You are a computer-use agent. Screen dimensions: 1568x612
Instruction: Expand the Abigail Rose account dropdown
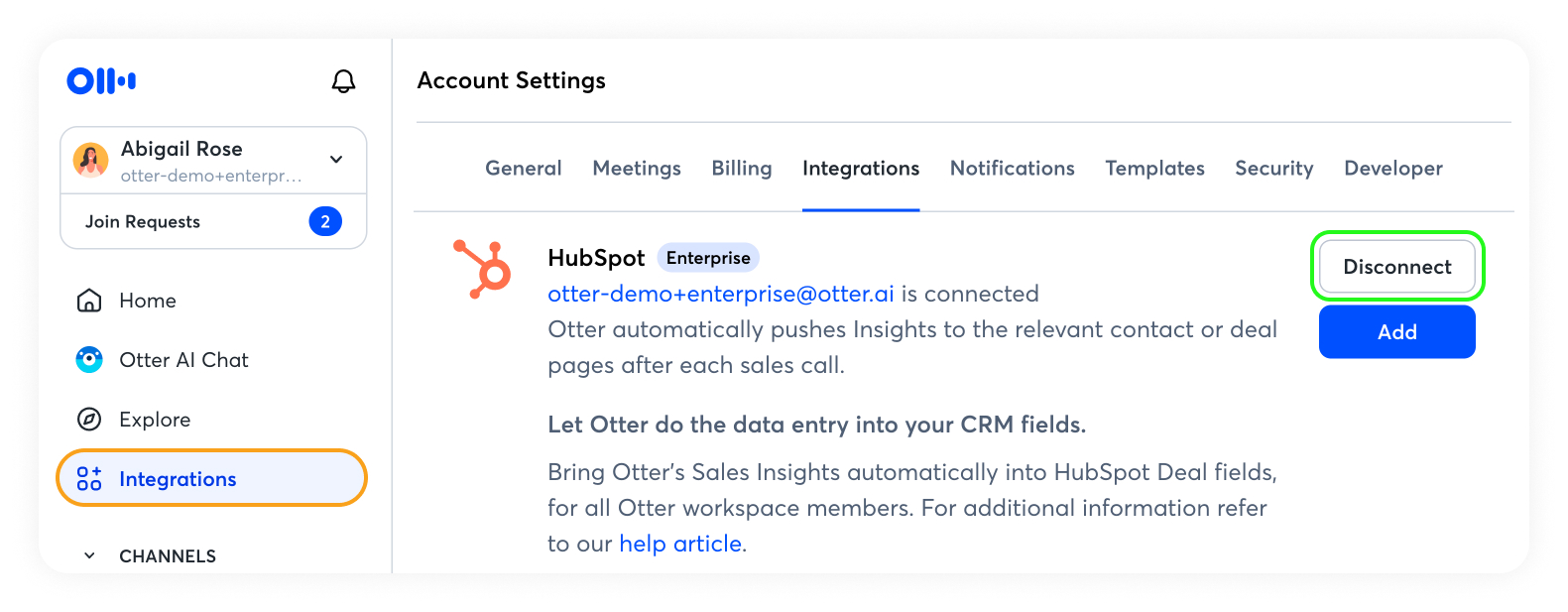point(336,160)
